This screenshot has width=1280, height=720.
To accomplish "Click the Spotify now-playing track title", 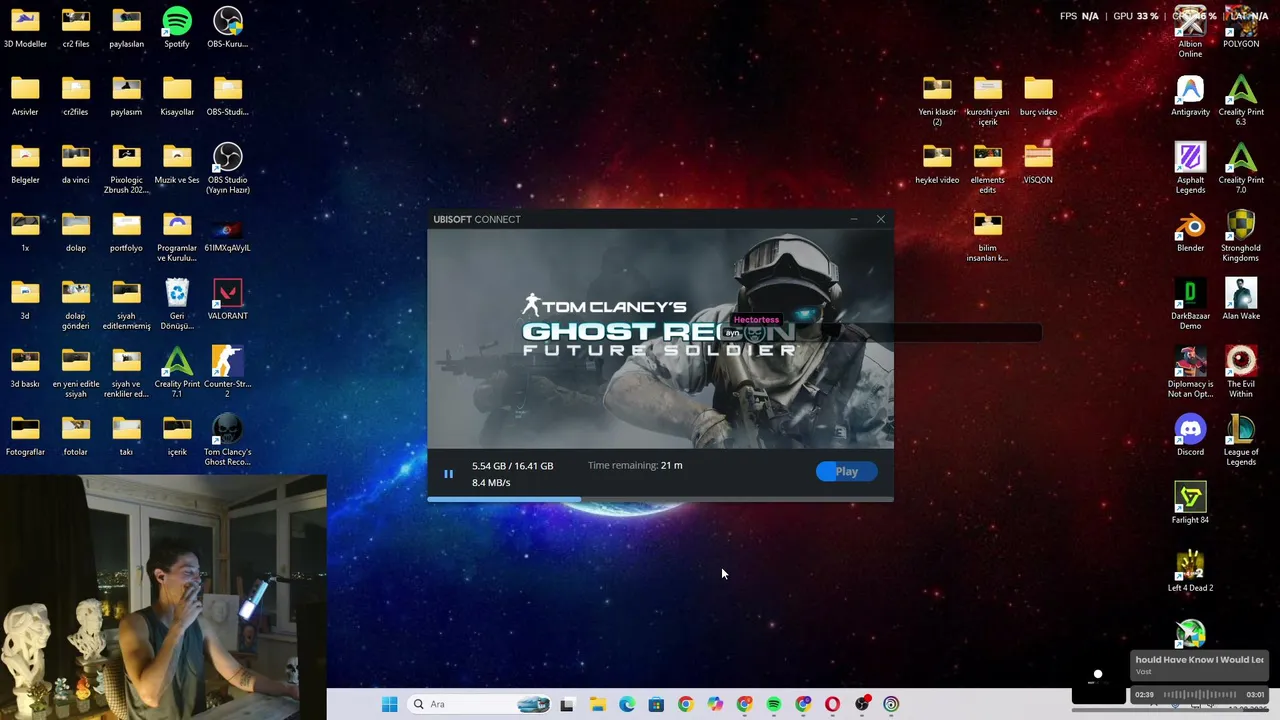I will [1199, 660].
